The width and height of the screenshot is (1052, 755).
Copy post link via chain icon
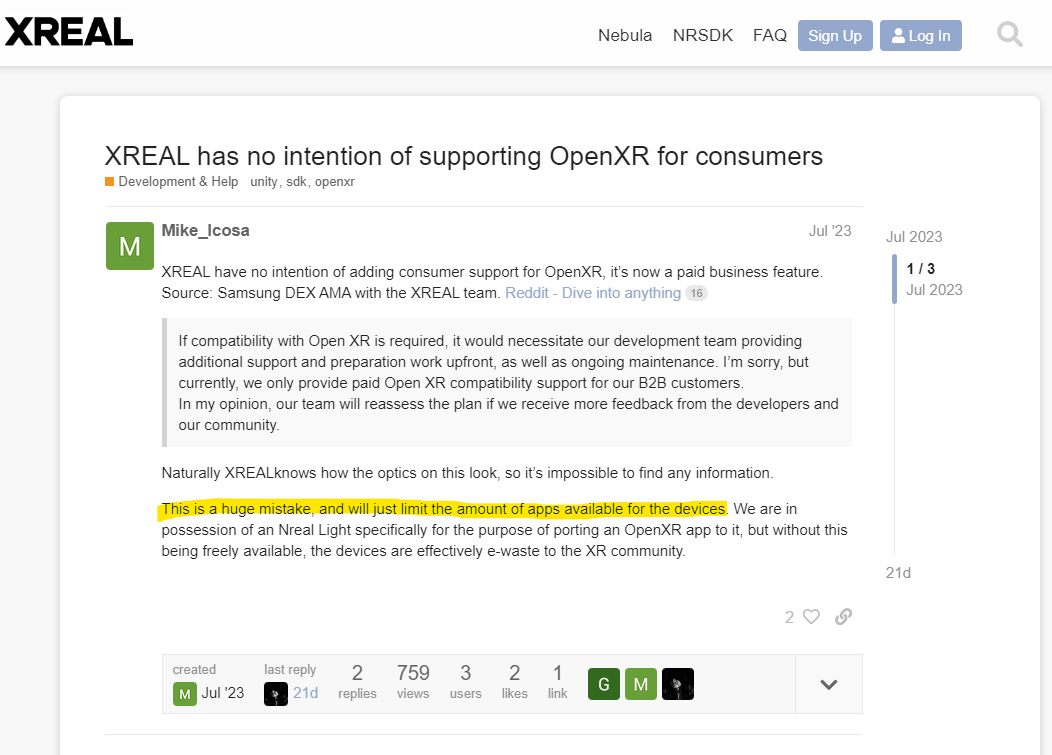click(x=843, y=617)
